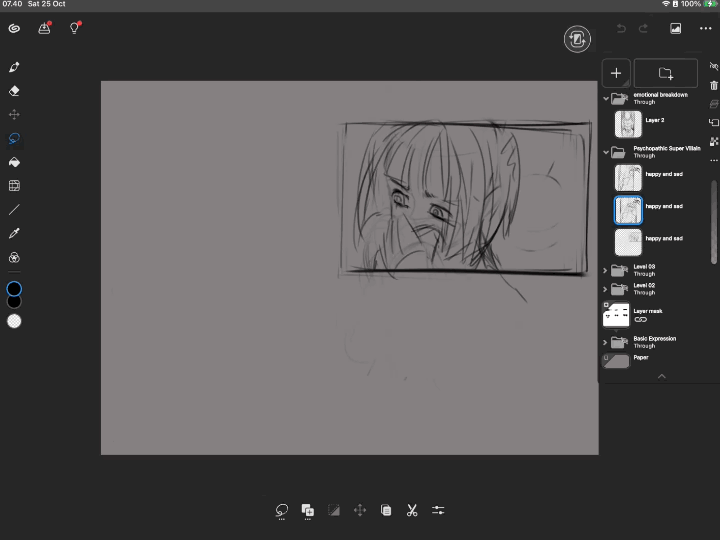Select the emotional breakdown folder name

pos(660,95)
